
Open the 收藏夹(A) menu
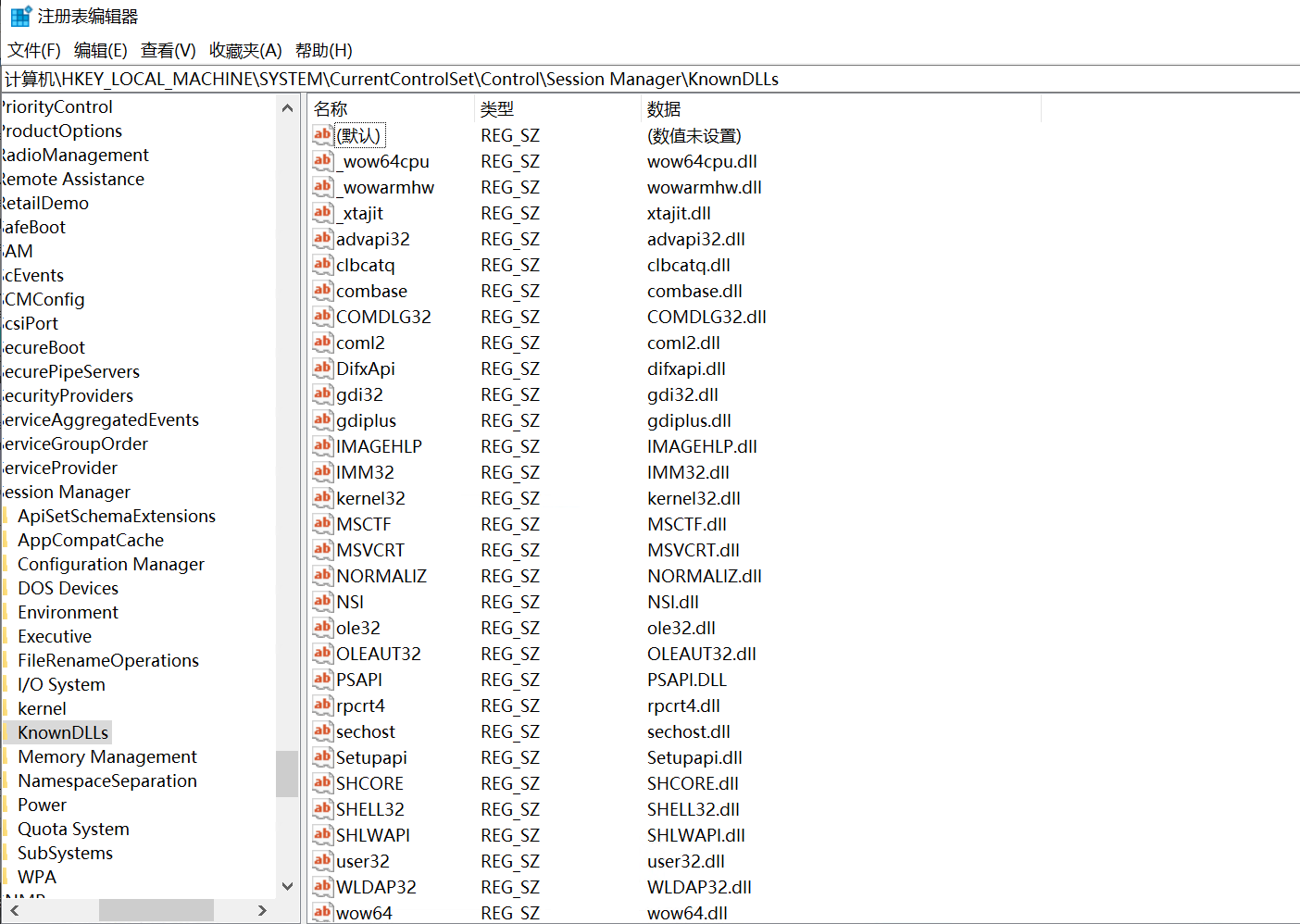(245, 50)
